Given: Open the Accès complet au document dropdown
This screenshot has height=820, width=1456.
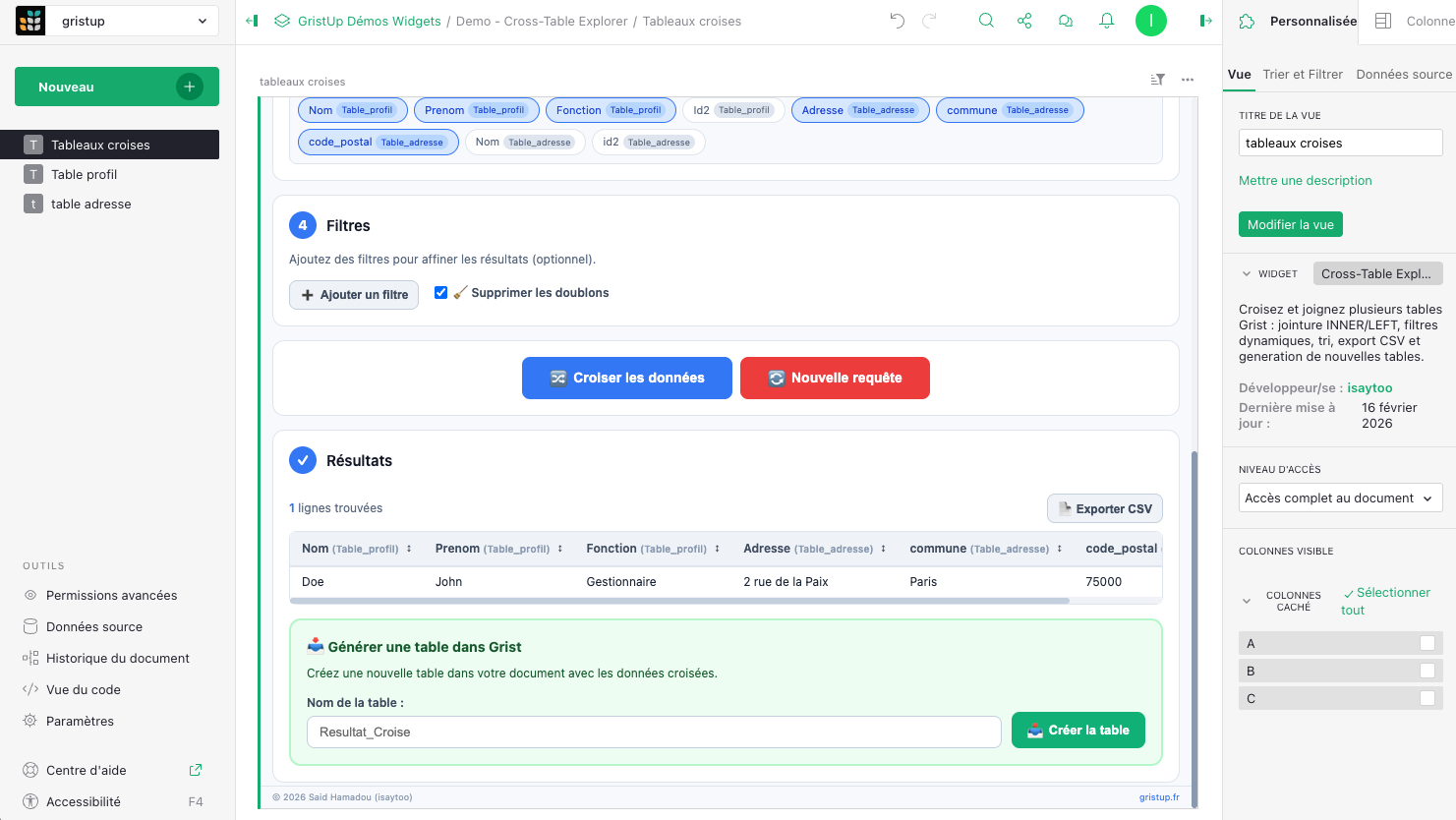Looking at the screenshot, I should coord(1339,498).
